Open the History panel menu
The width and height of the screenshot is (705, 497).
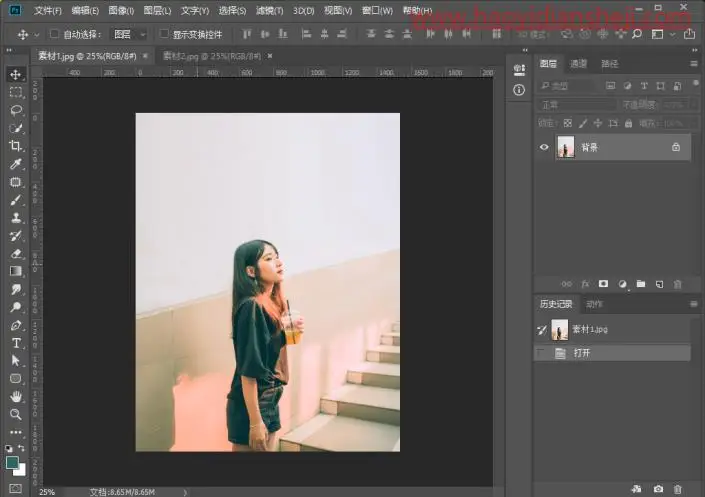694,304
